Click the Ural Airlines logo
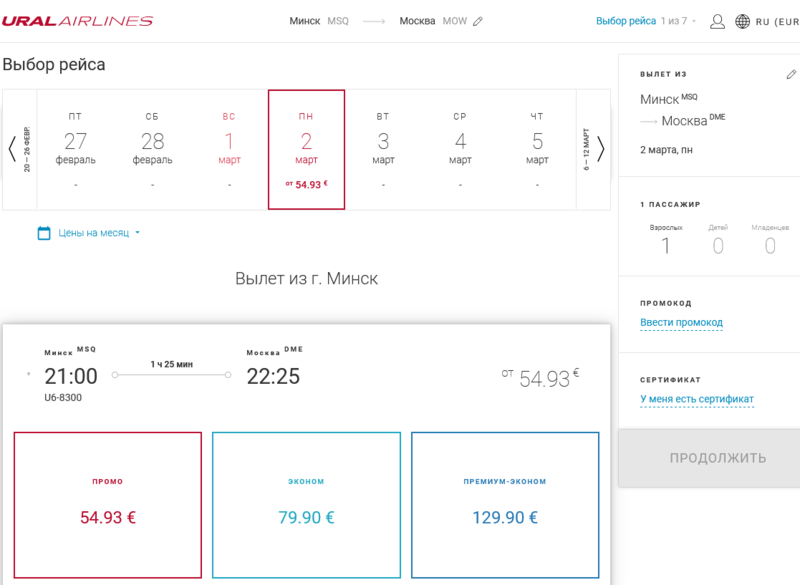Image resolution: width=800 pixels, height=585 pixels. 77,21
